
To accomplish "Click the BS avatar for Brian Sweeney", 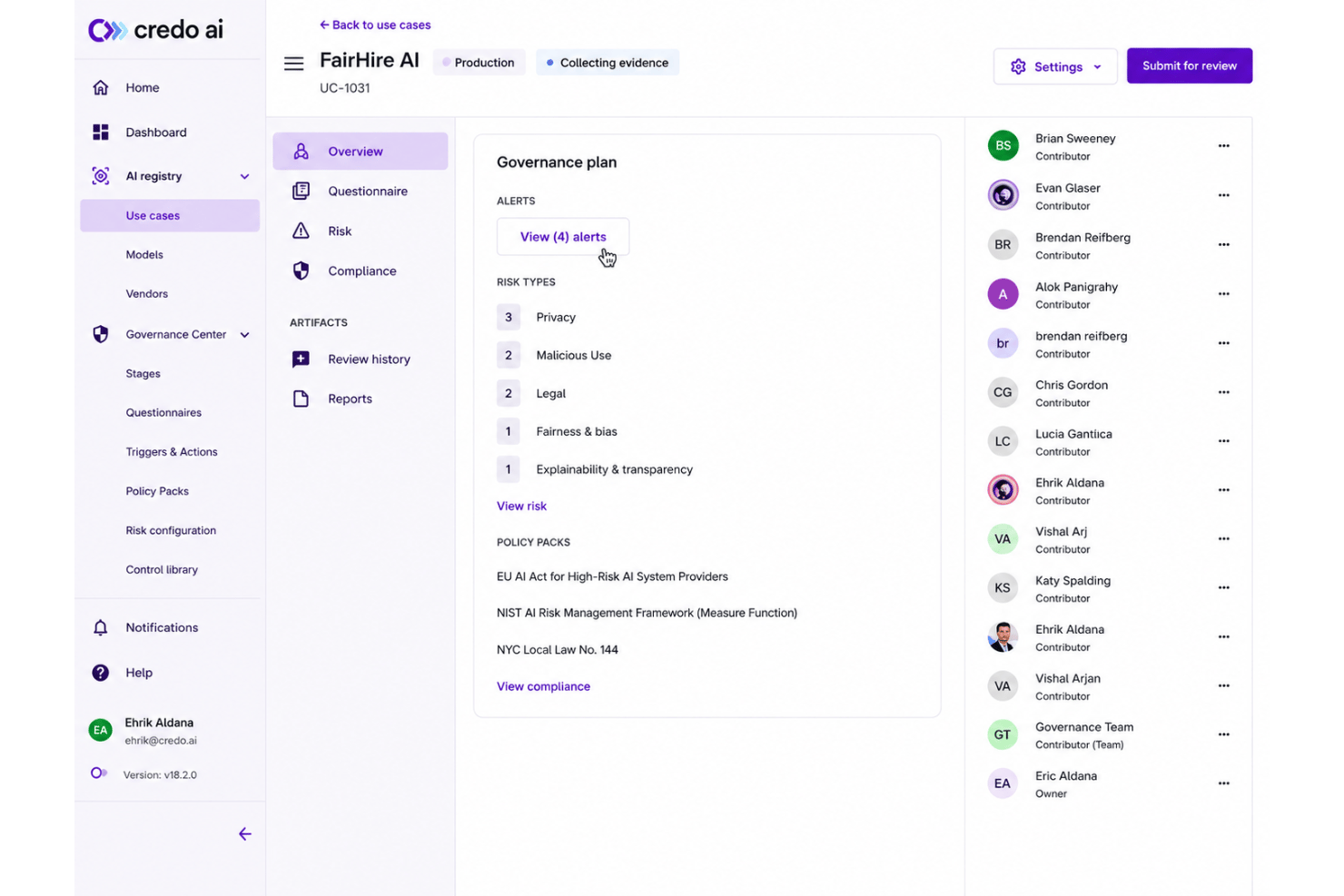I will [x=1003, y=145].
